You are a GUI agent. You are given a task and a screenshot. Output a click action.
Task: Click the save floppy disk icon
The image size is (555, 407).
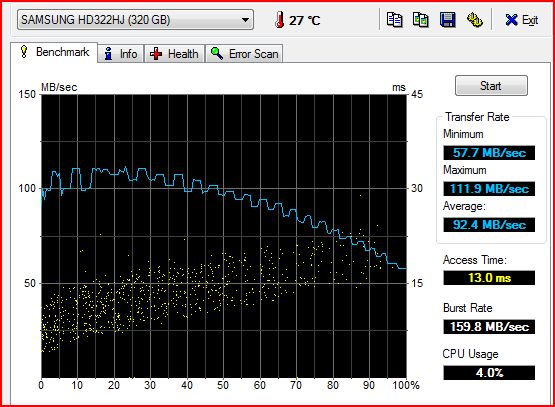pyautogui.click(x=447, y=19)
